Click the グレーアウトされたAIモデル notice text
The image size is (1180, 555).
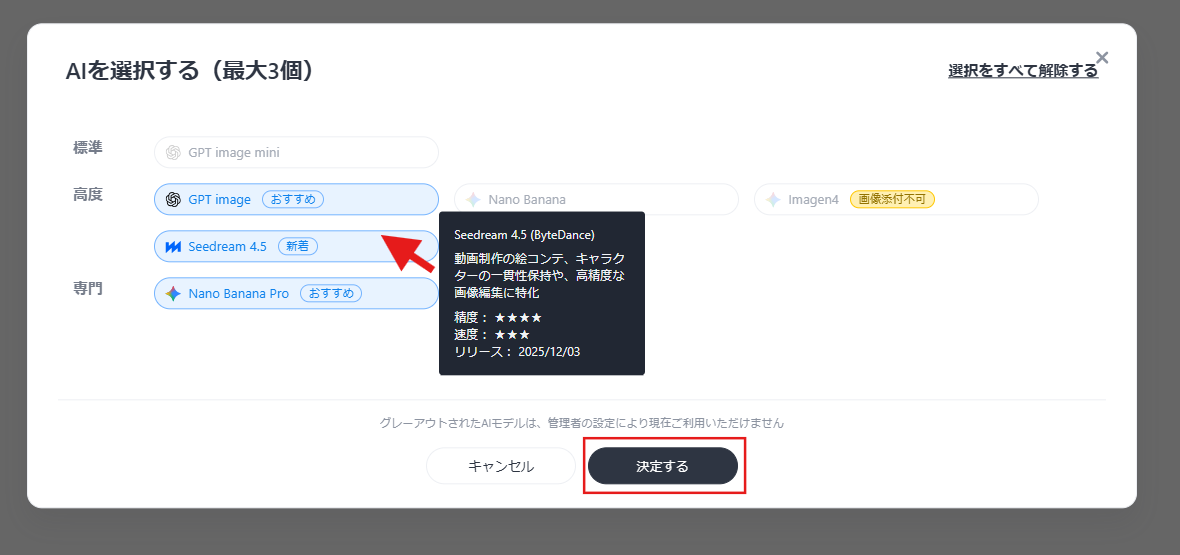[582, 423]
